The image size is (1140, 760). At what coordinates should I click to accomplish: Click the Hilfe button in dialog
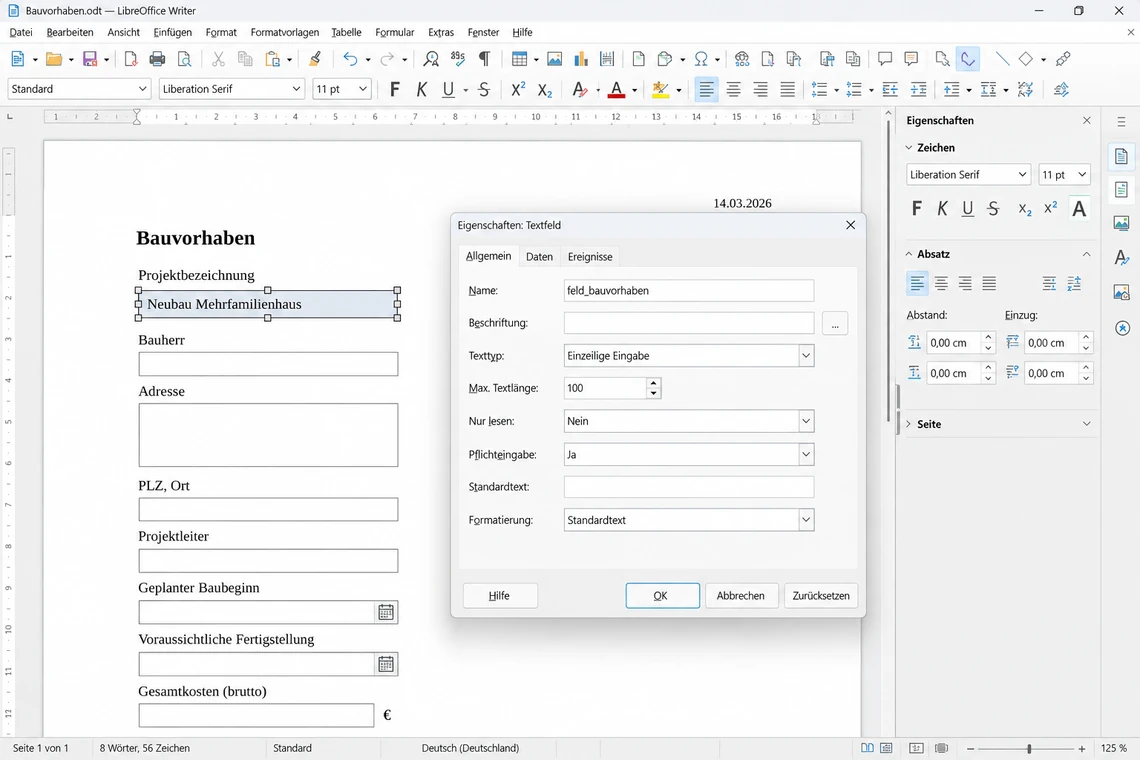click(x=500, y=596)
